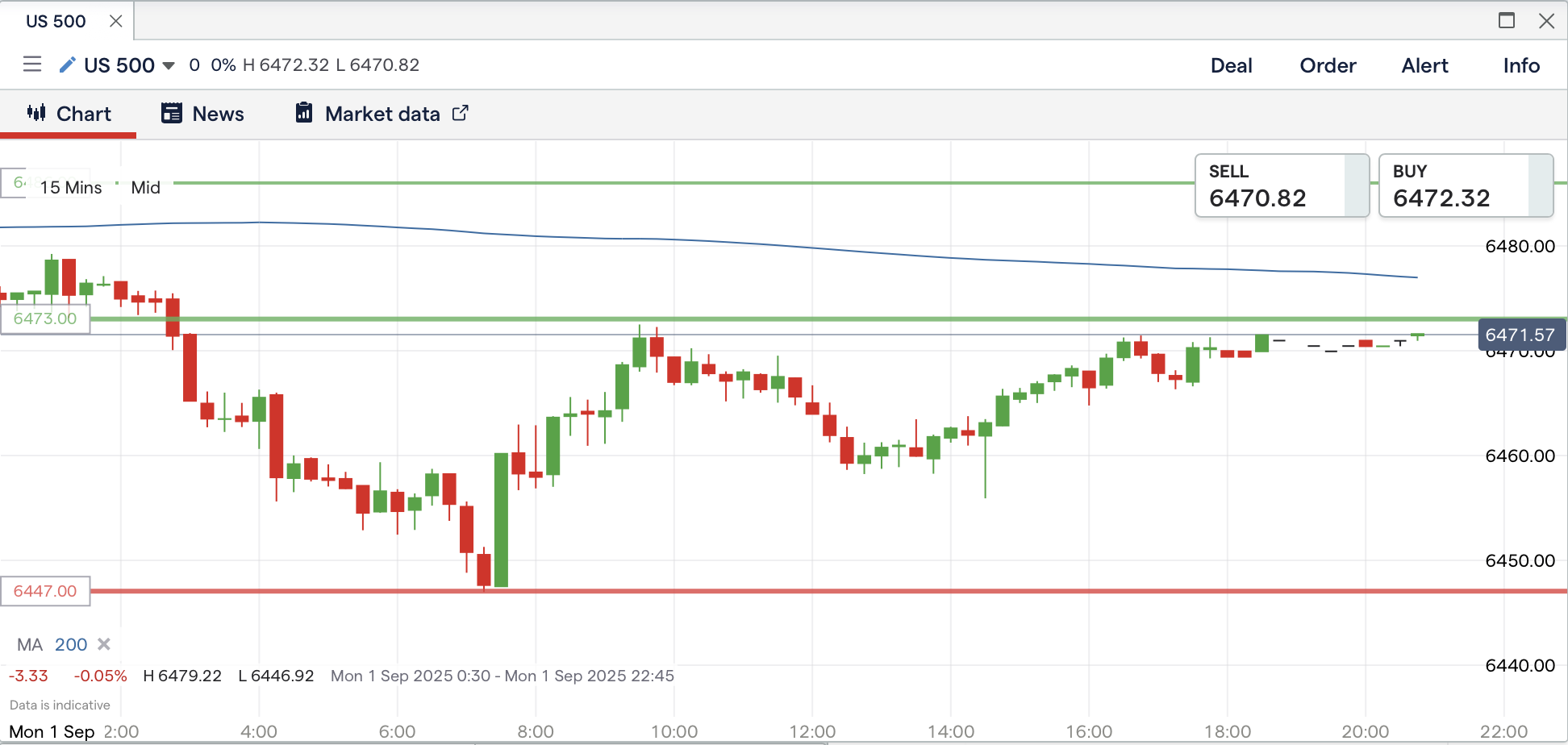Click the MA 200 indicator period value
Image resolution: width=1568 pixels, height=745 pixels.
point(71,644)
